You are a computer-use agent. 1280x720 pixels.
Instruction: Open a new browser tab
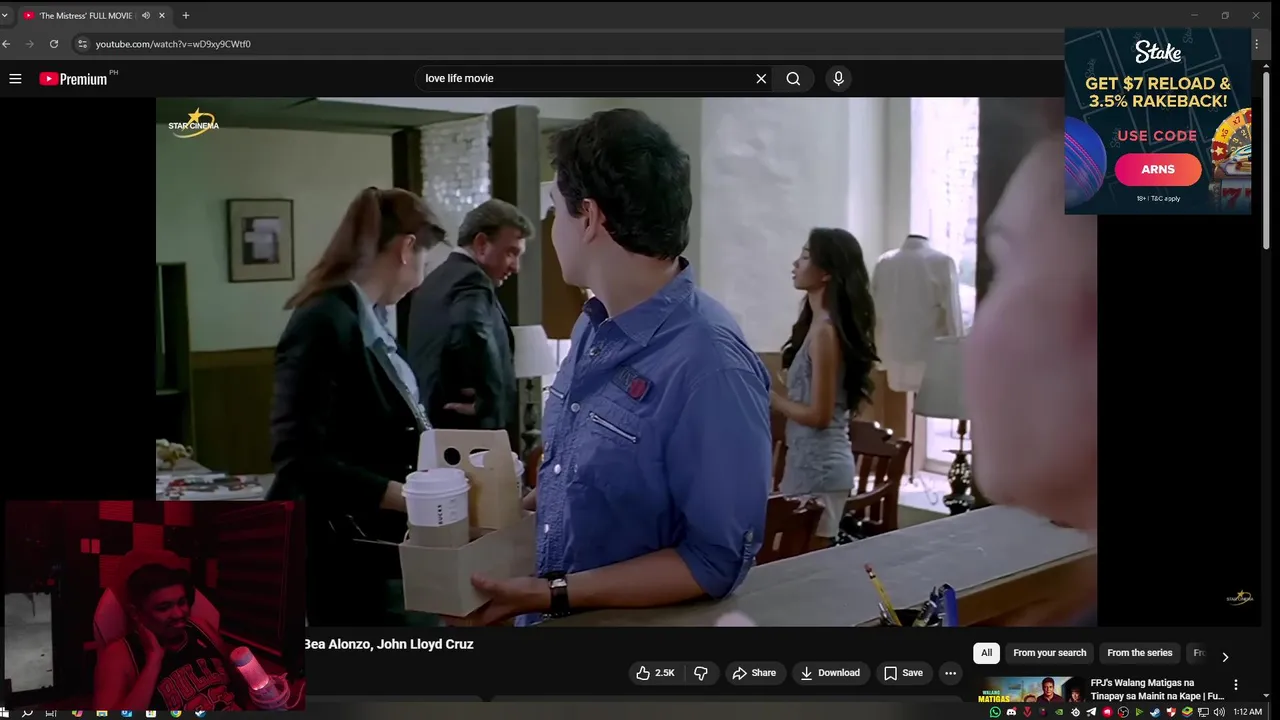click(x=186, y=15)
